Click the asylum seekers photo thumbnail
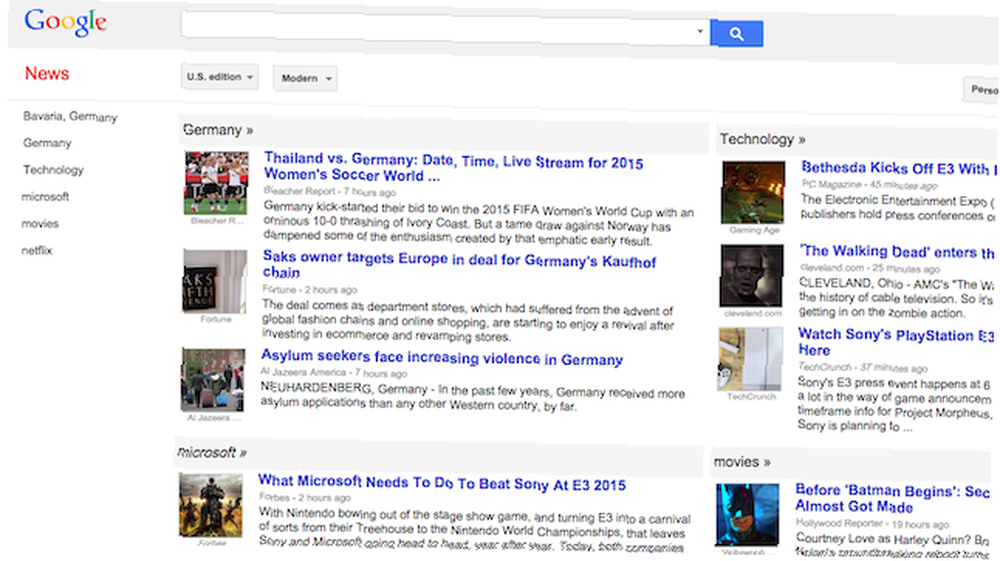The width and height of the screenshot is (1000, 561). tap(213, 379)
